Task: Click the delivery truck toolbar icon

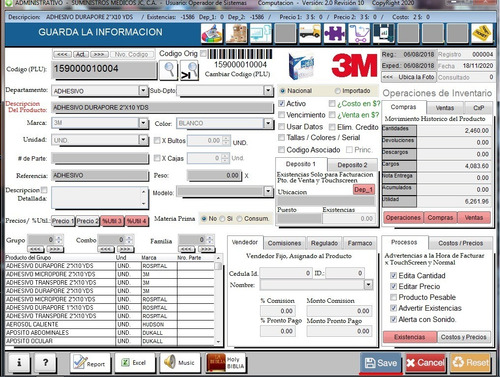Action: pyautogui.click(x=310, y=33)
